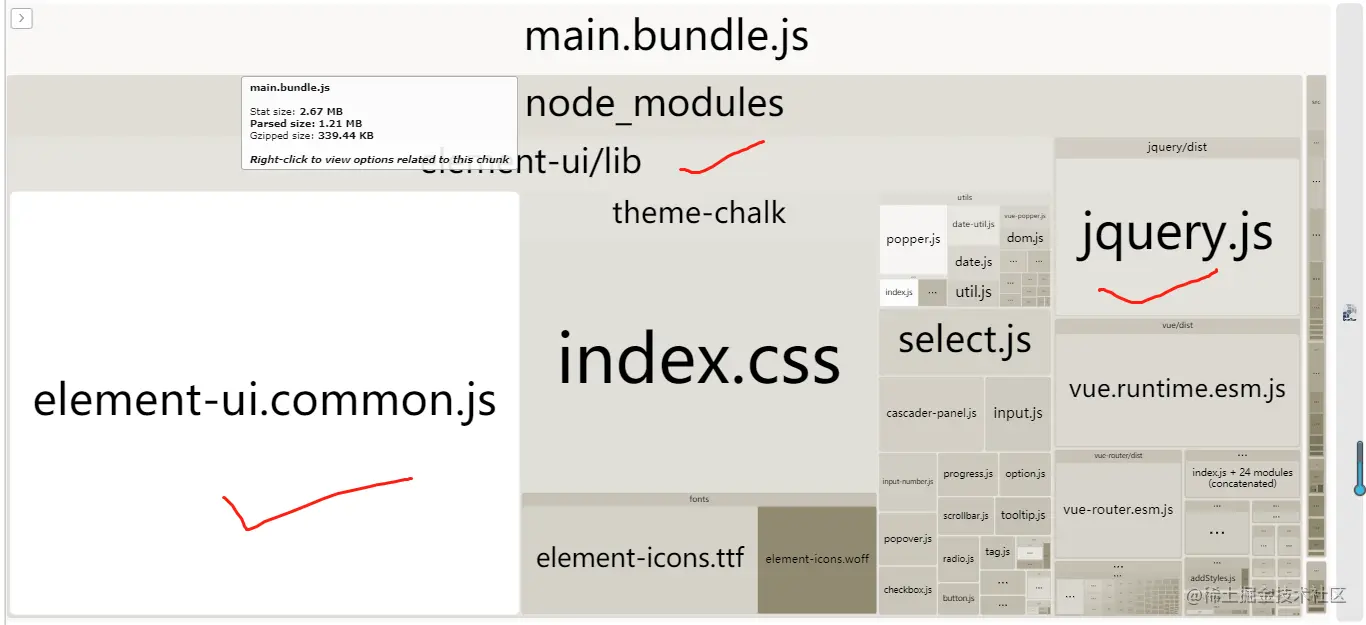Viewport: 1366px width, 625px height.
Task: Click the vue-popper.js module
Action: click(x=1025, y=215)
